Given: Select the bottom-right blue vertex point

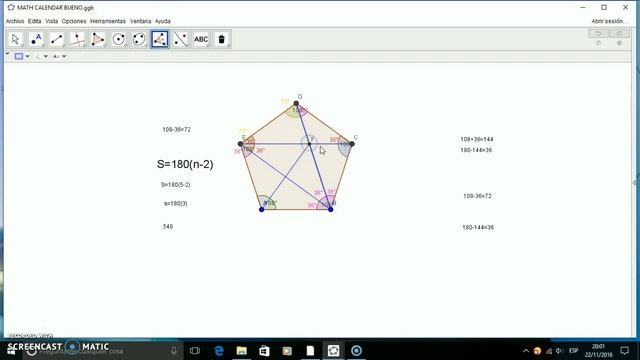Looking at the screenshot, I should [x=331, y=209].
